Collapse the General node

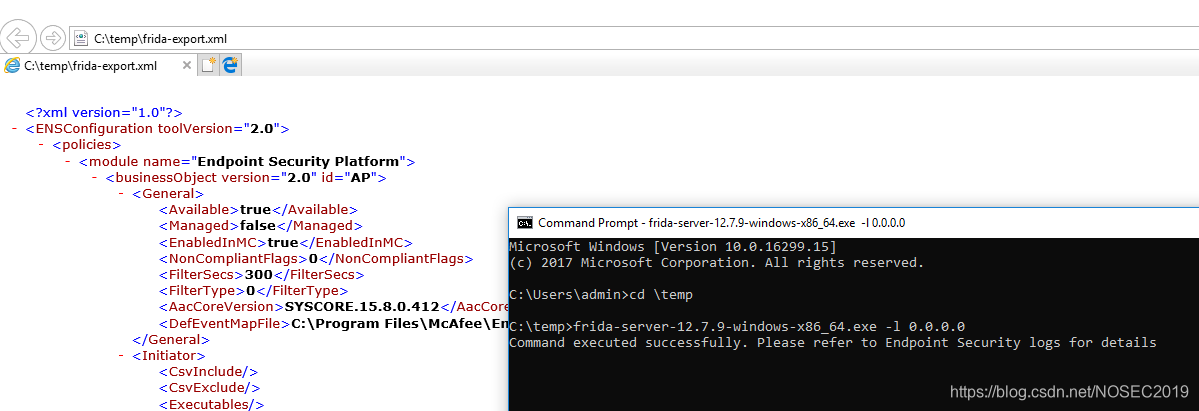(121, 194)
